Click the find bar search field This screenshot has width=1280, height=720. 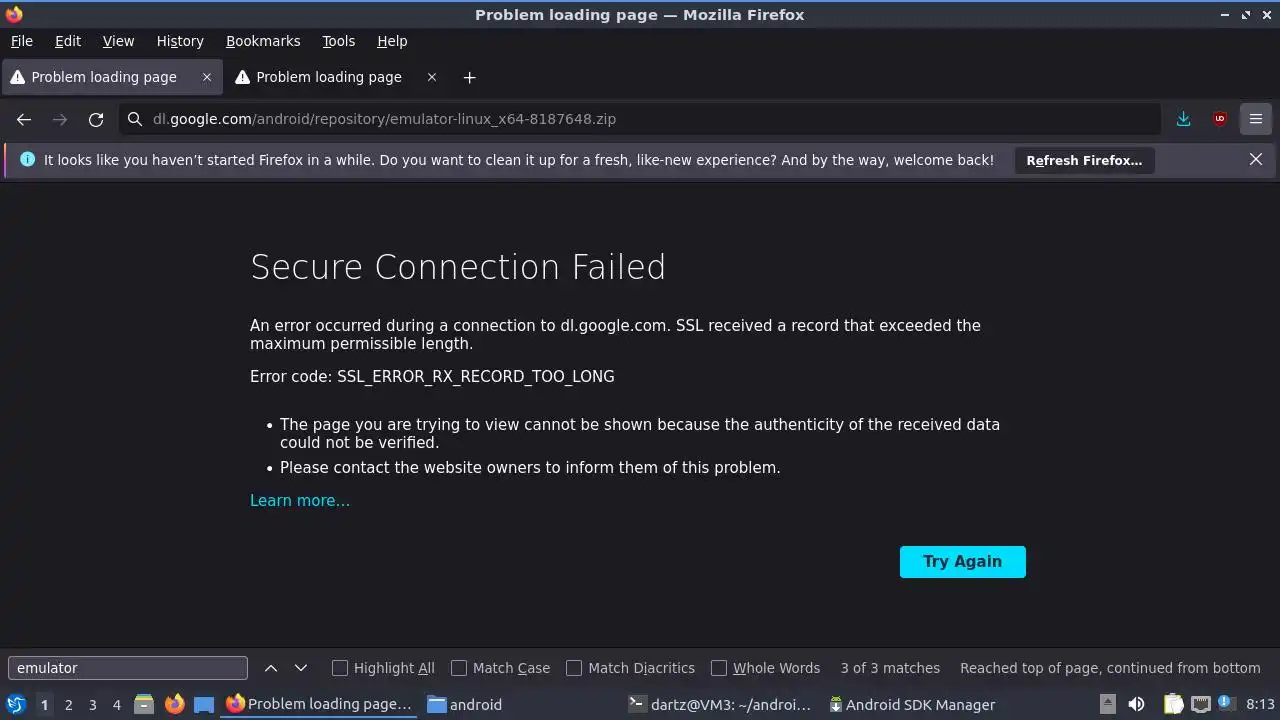click(128, 668)
